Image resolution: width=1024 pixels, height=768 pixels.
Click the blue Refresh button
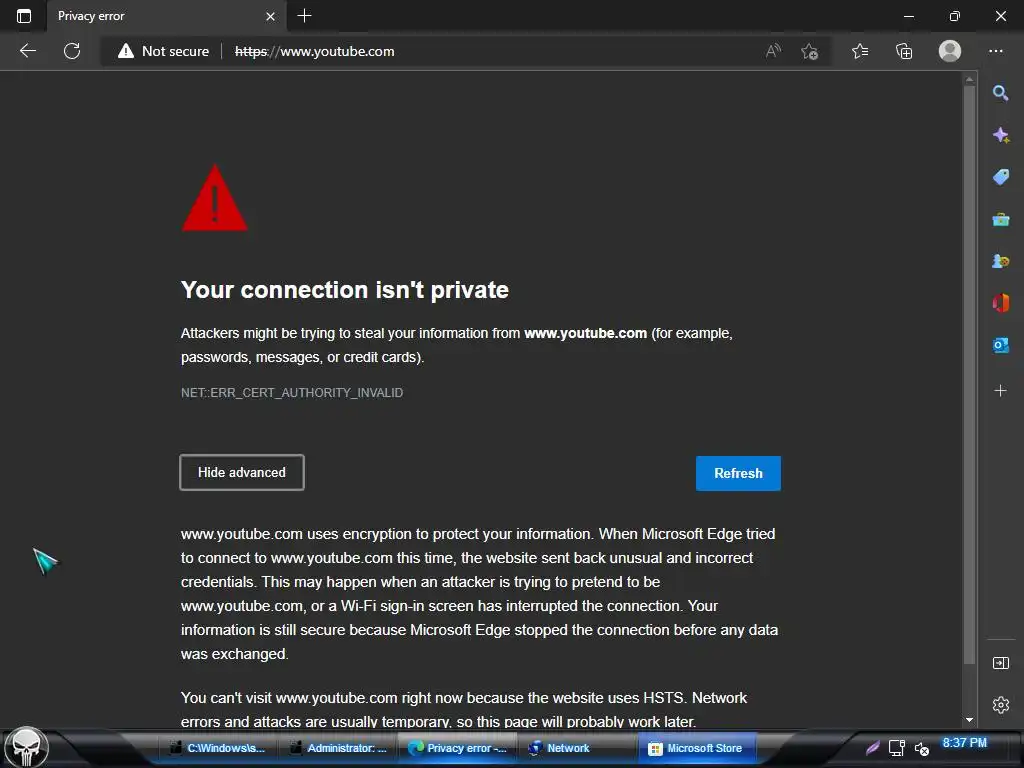click(x=738, y=473)
